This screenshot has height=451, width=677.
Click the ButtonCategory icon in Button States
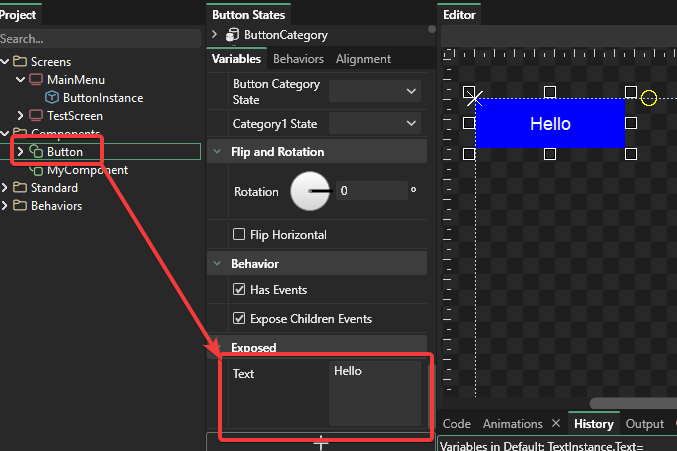[233, 35]
